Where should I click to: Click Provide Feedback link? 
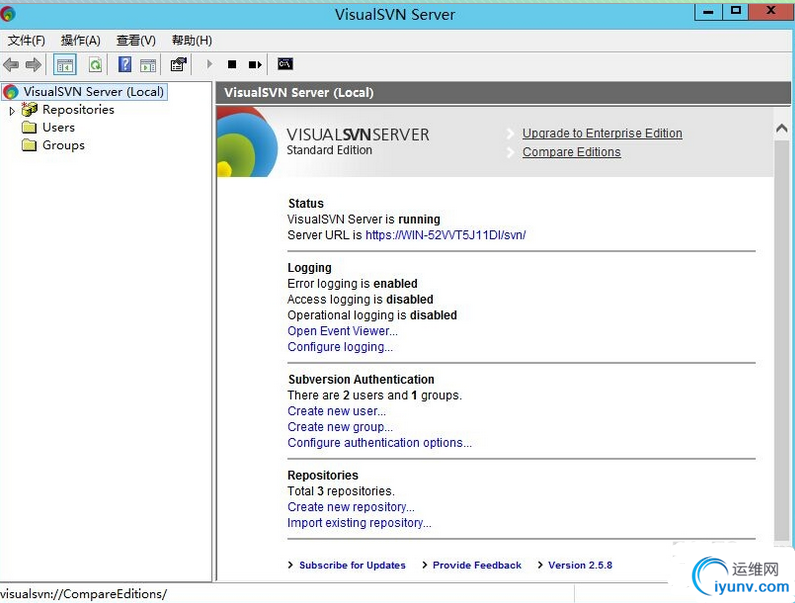point(477,565)
